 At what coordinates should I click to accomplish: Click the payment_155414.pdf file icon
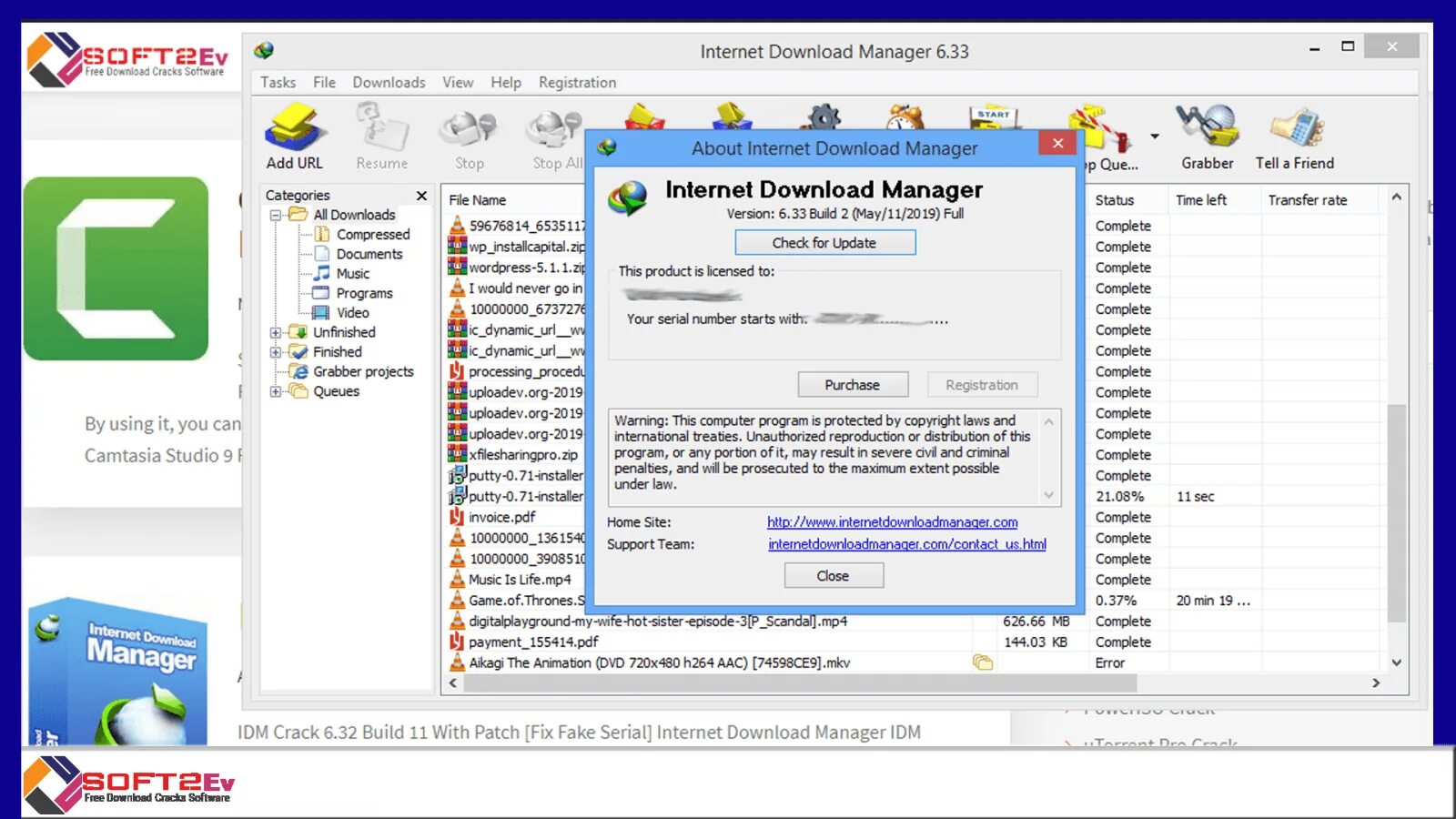pos(457,642)
